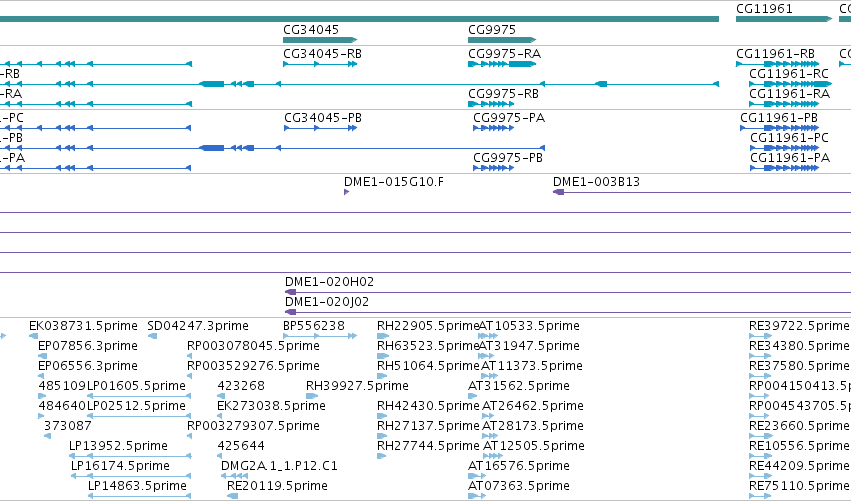Click the teal CG34045 gene bar
This screenshot has width=851, height=501.
pyautogui.click(x=320, y=40)
